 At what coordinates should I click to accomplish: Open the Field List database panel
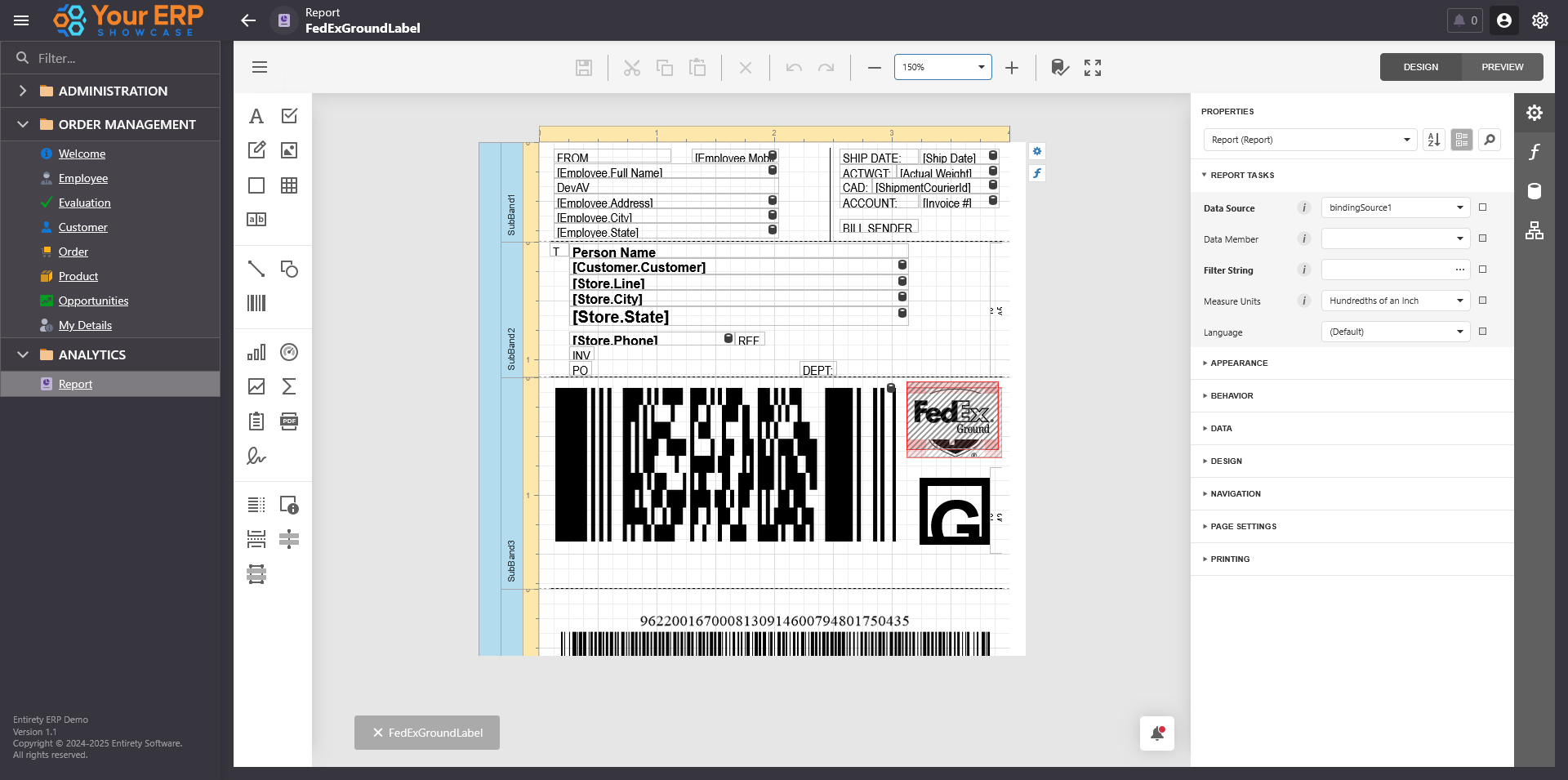pyautogui.click(x=1535, y=191)
